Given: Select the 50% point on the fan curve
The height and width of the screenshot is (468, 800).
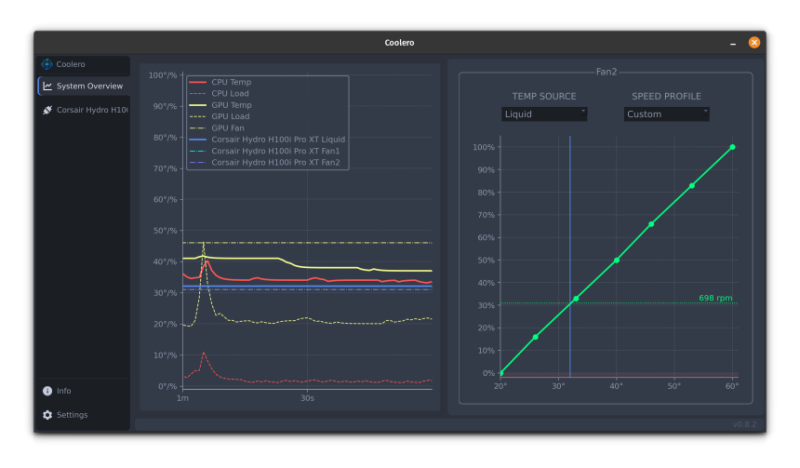Looking at the screenshot, I should (x=617, y=260).
